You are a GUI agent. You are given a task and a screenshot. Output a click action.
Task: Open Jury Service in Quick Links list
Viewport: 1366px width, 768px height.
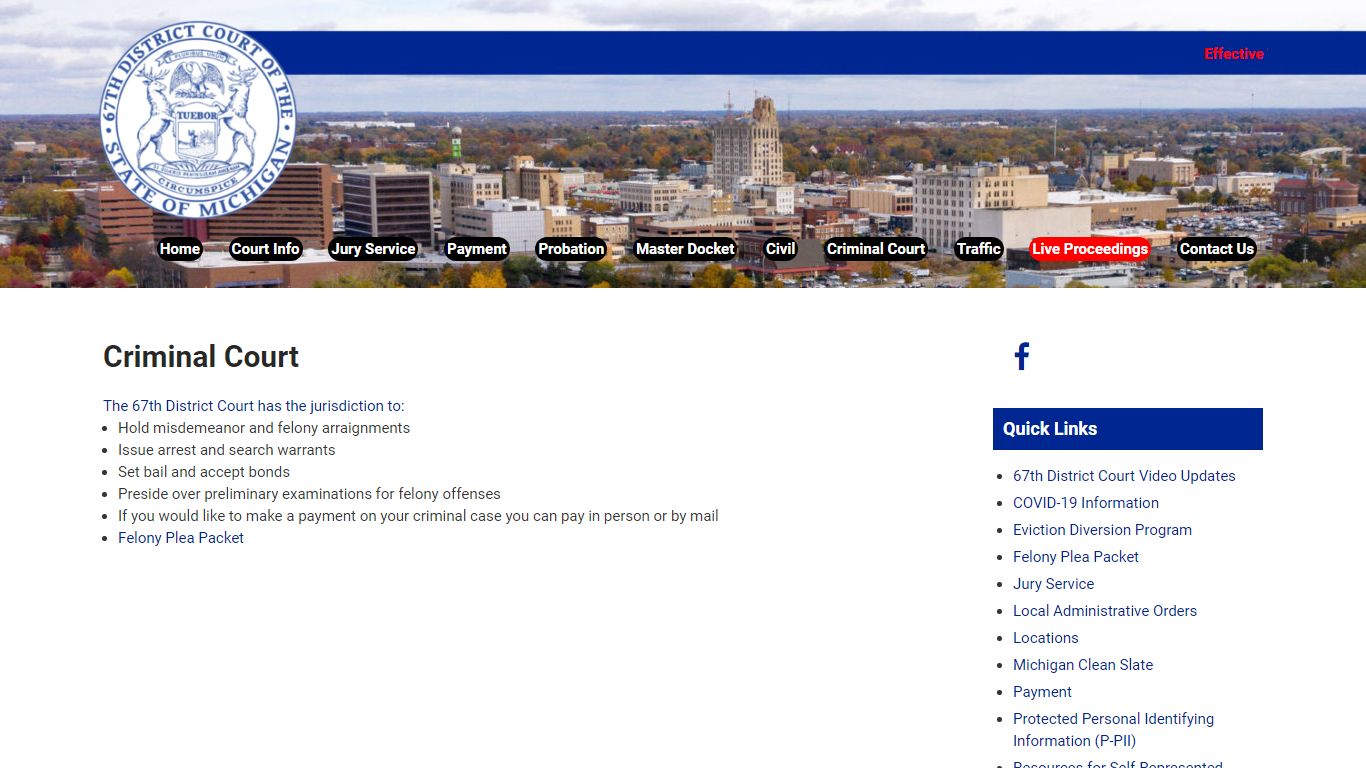(x=1053, y=584)
